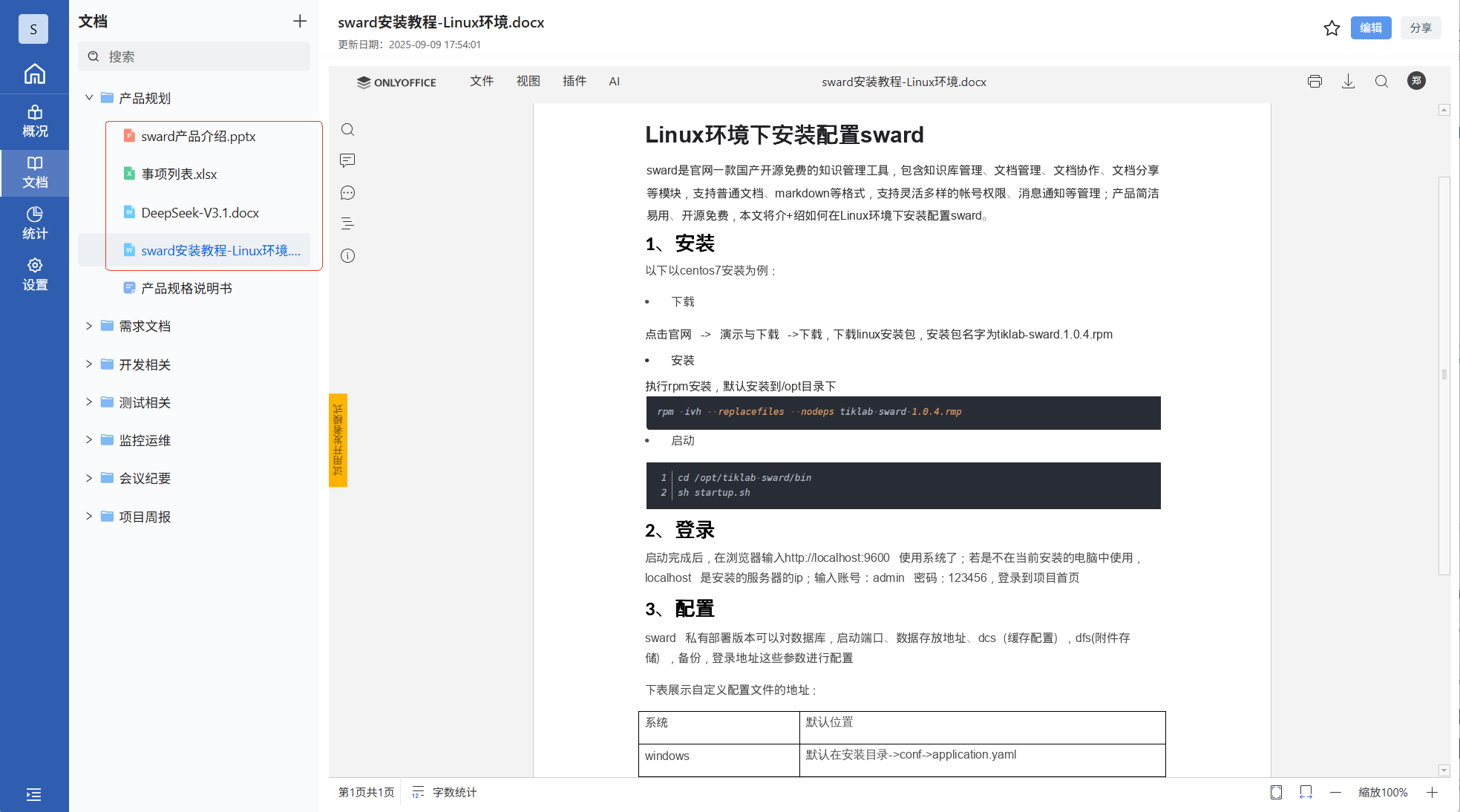Collapse the 产品规划 folder
The height and width of the screenshot is (812, 1460).
[89, 98]
